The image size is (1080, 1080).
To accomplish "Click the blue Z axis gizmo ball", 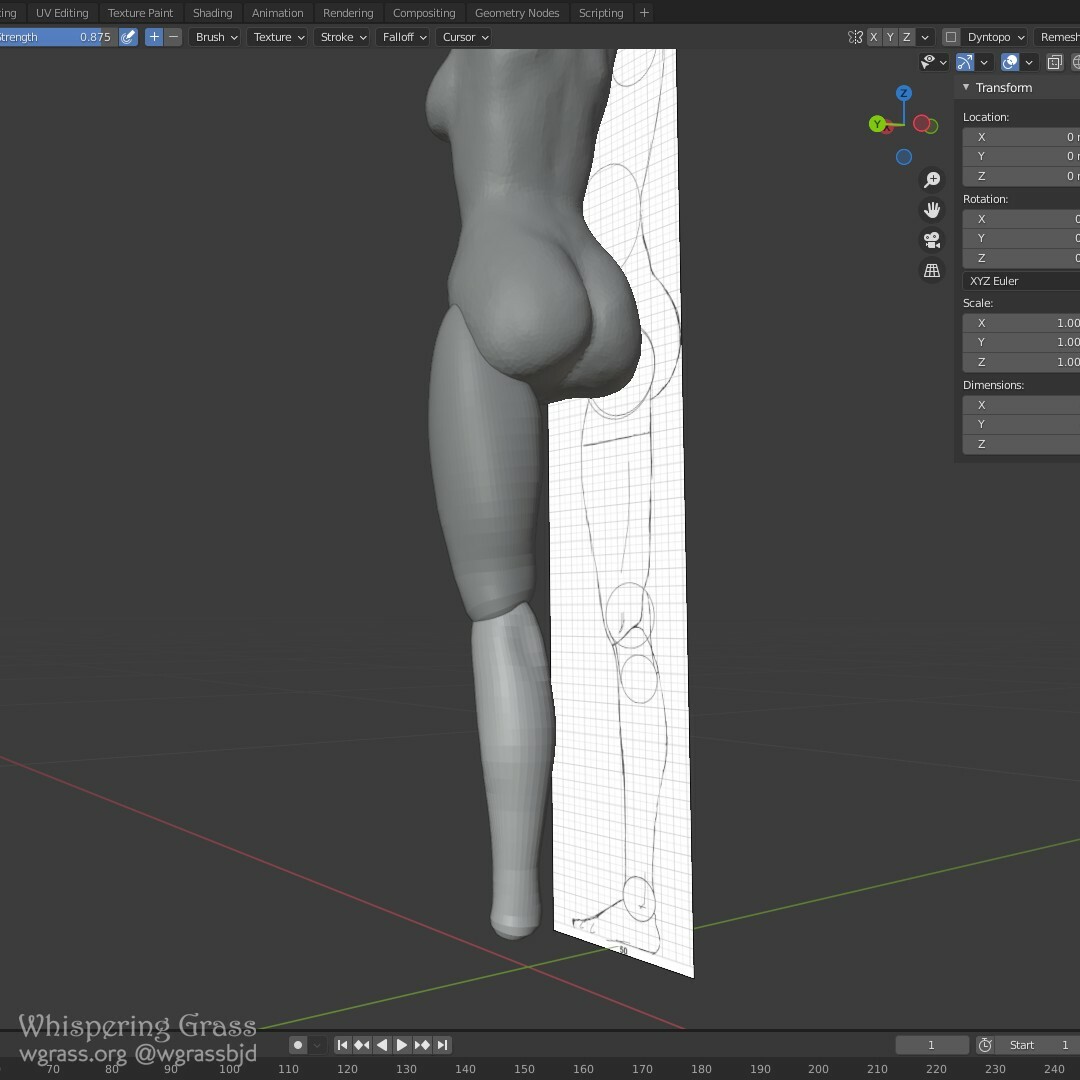I will click(x=904, y=93).
